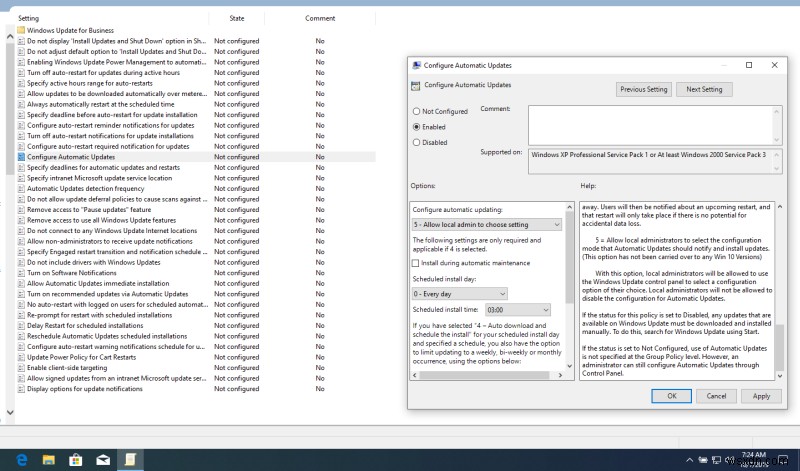The image size is (800, 471).
Task: Click the down arrow of settings list scrollbar
Action: (x=10, y=412)
